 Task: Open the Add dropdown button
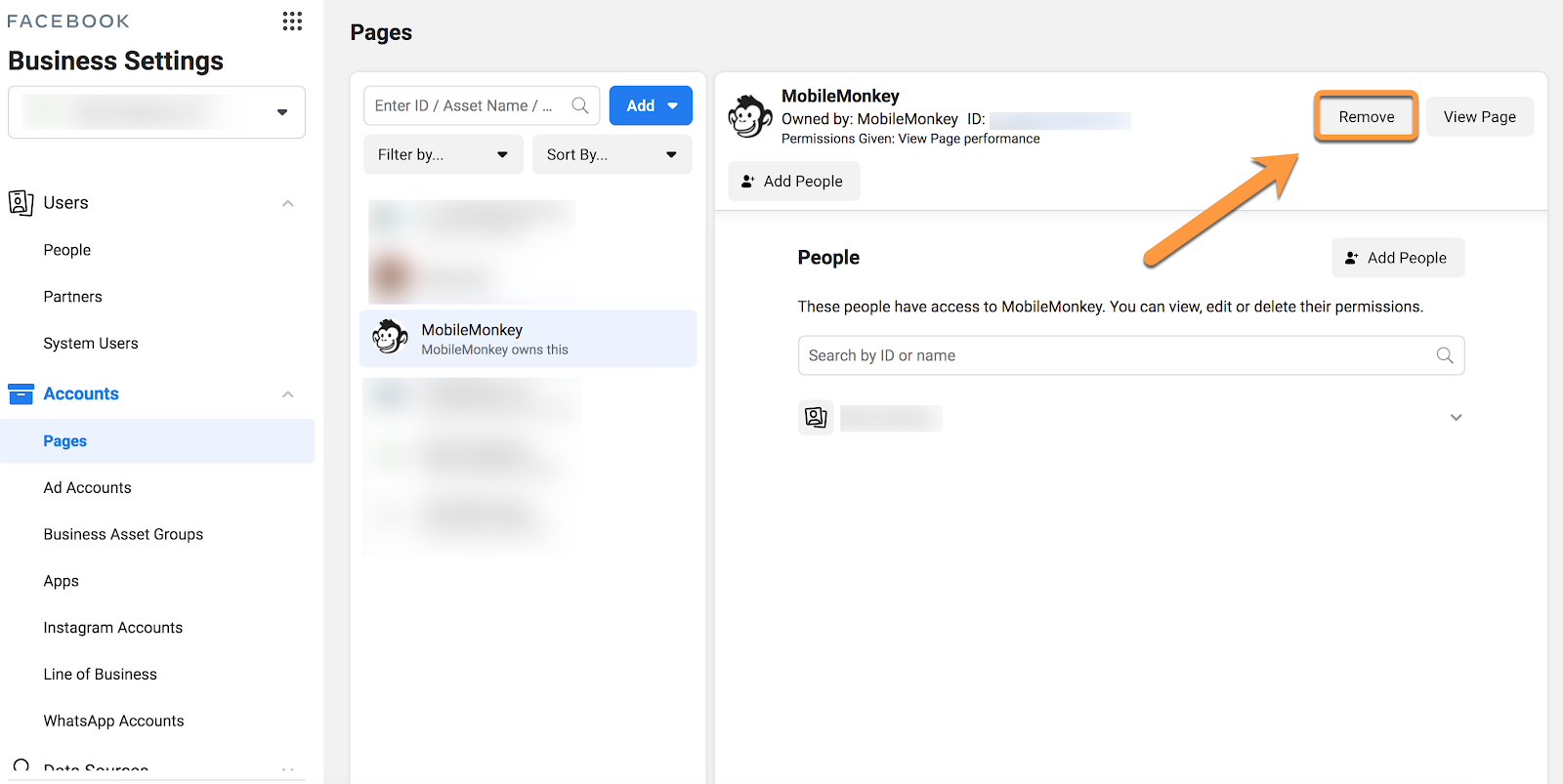[651, 105]
